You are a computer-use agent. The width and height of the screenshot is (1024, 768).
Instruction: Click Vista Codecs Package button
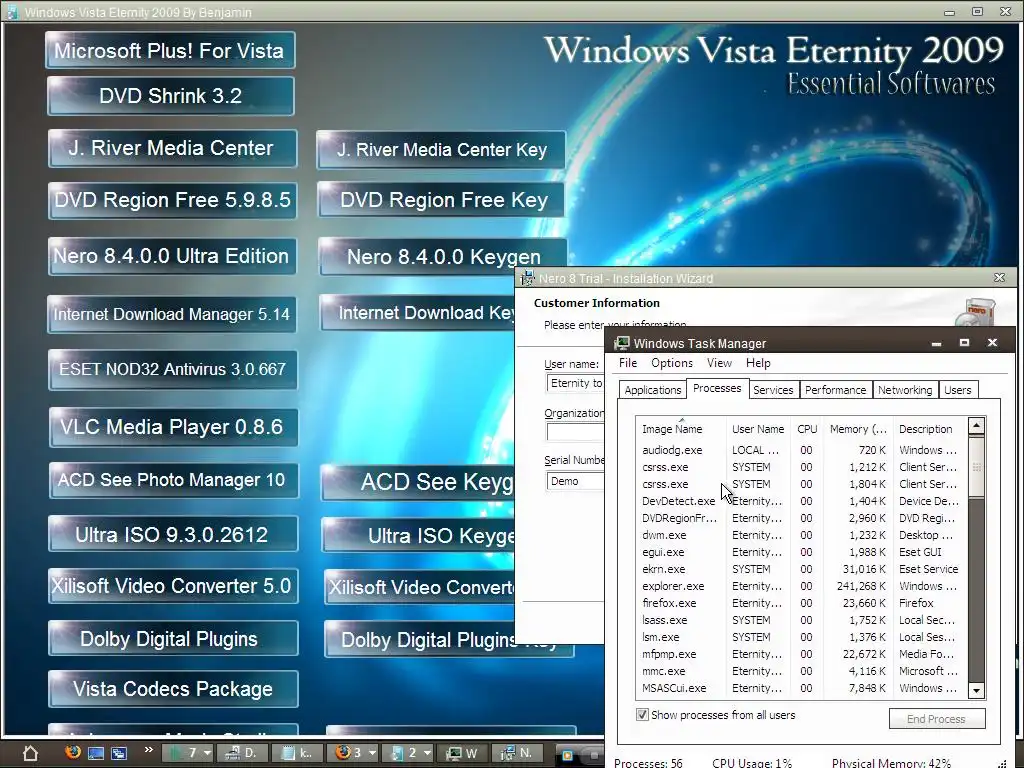173,688
